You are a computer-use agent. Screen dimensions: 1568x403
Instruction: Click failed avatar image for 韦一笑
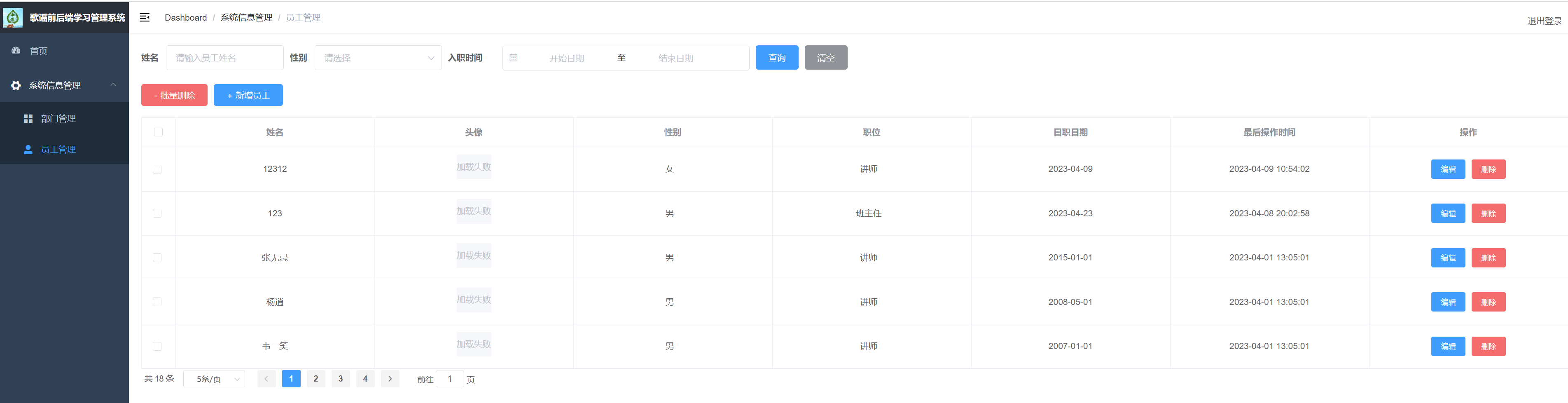coord(474,344)
